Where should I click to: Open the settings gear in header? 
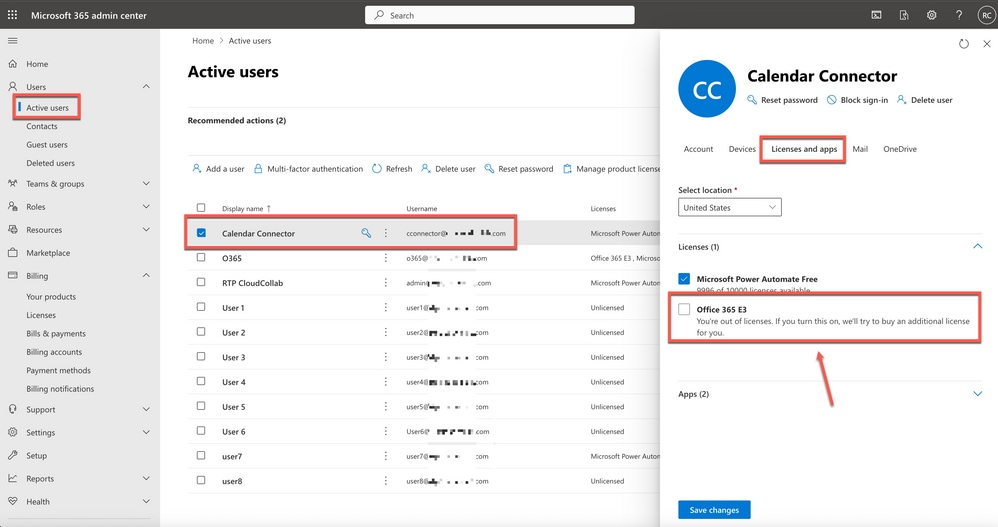coord(931,15)
